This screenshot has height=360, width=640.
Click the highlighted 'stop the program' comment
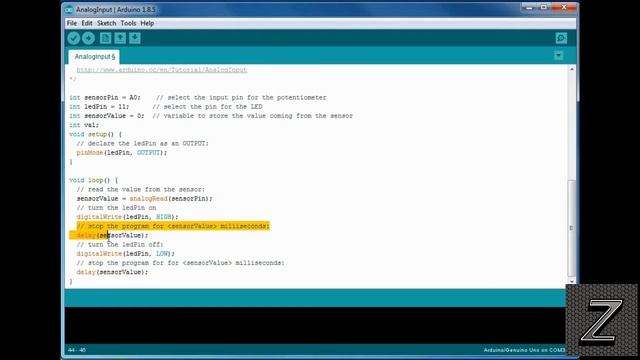(173, 226)
